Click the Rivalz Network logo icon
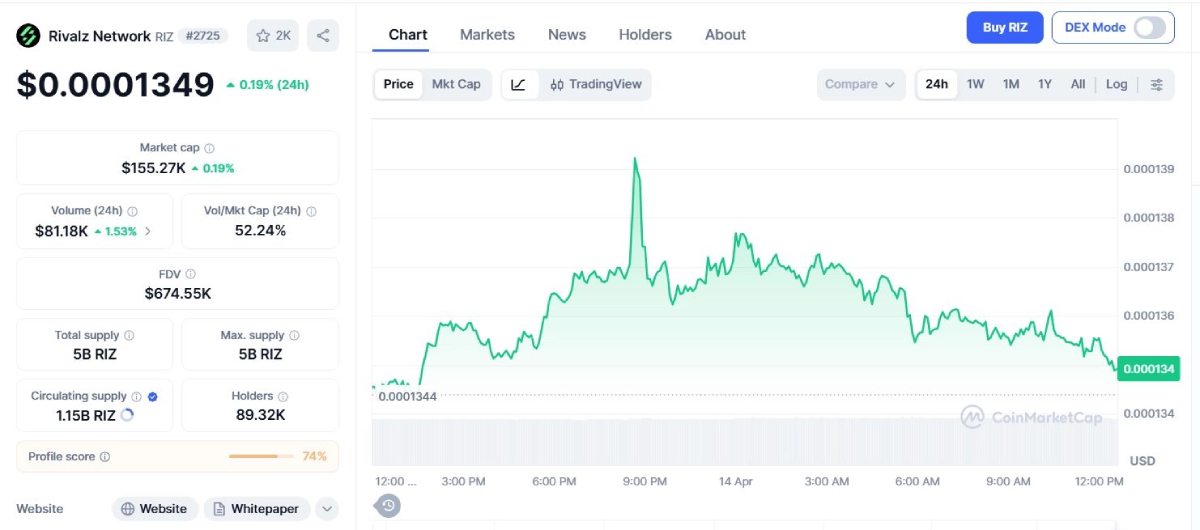The height and width of the screenshot is (530, 1200). [28, 36]
